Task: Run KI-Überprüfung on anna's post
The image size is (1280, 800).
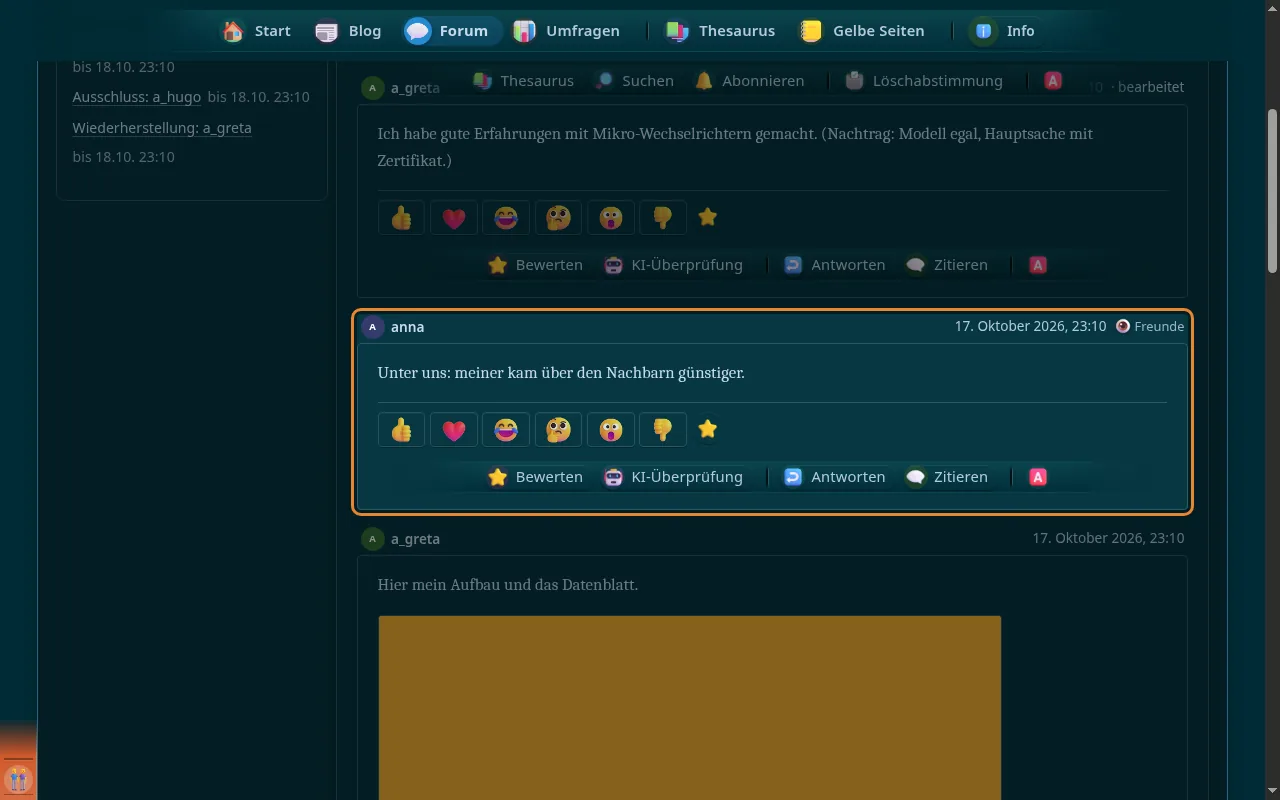Action: click(x=673, y=477)
